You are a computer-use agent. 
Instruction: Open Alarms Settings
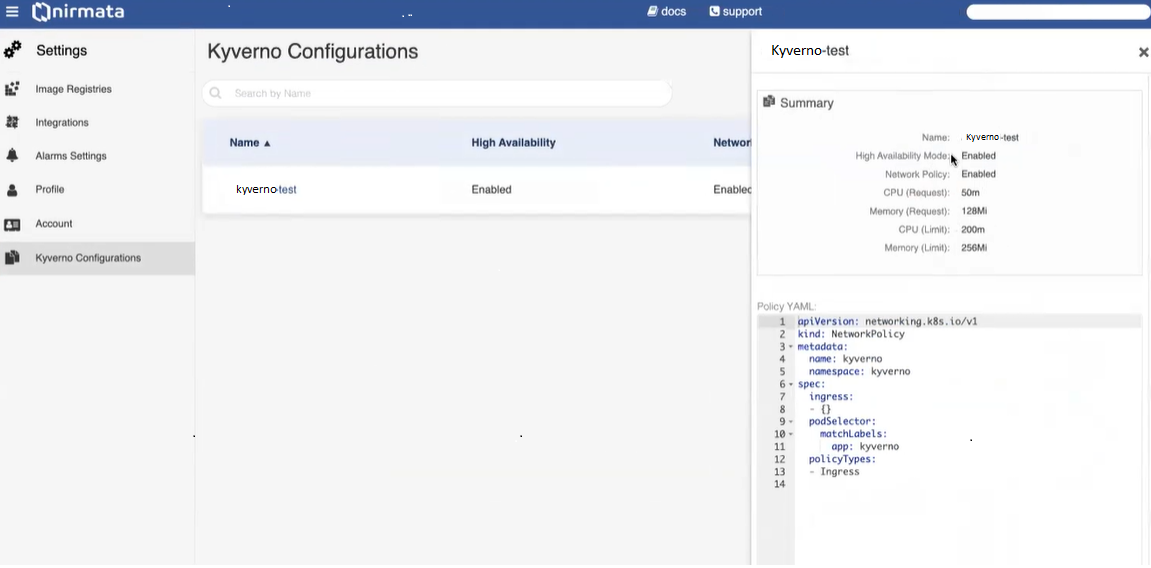(71, 156)
